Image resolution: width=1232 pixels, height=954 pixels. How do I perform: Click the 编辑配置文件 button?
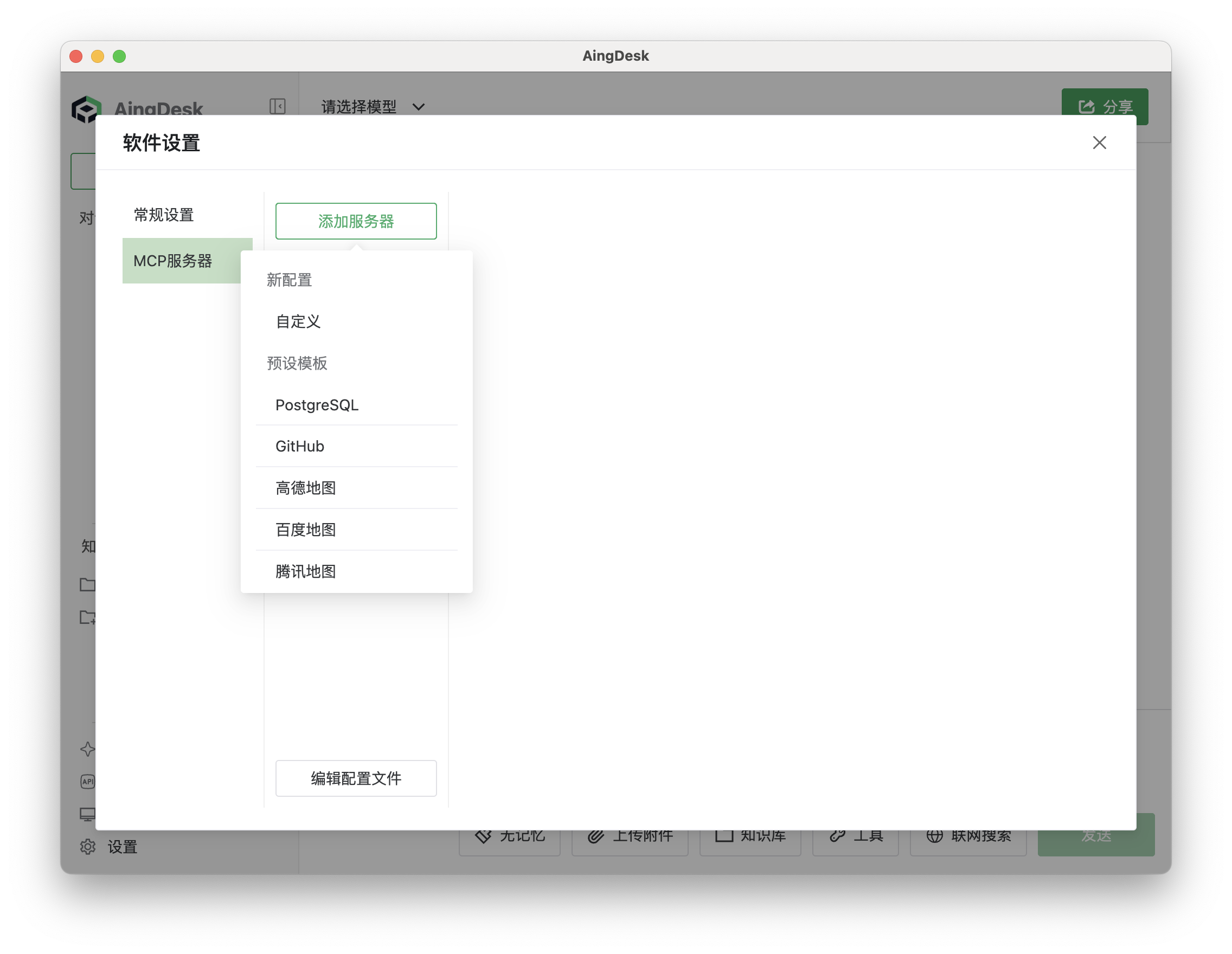point(355,778)
